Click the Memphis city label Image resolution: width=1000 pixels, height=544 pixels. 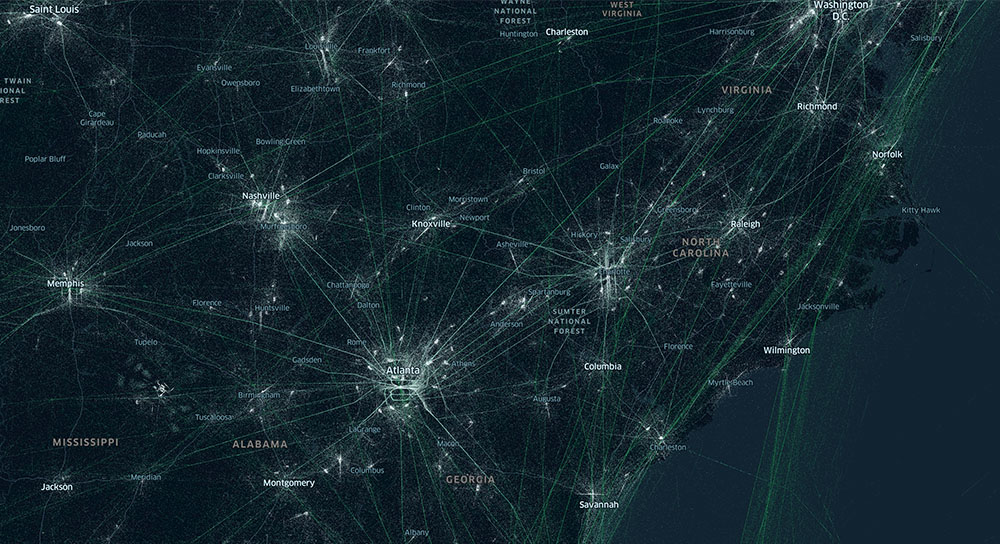66,283
